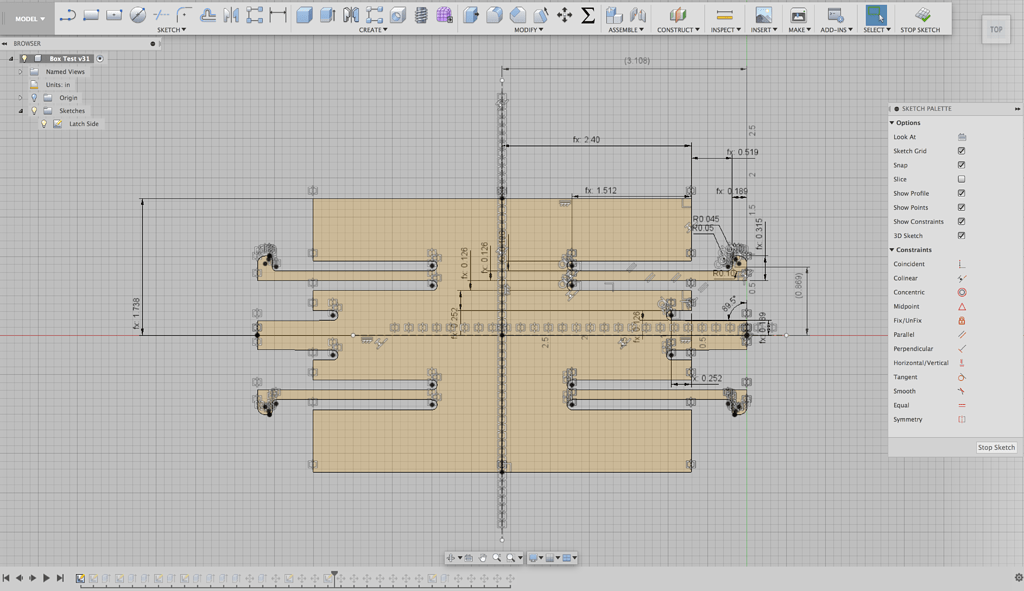Click the timeline play button
Image resolution: width=1024 pixels, height=591 pixels.
(46, 578)
